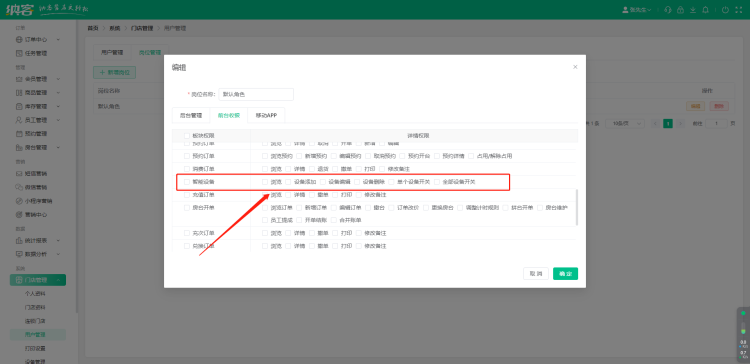Check the 智能设备 module checkbox
Image resolution: width=750 pixels, height=364 pixels.
tap(187, 182)
